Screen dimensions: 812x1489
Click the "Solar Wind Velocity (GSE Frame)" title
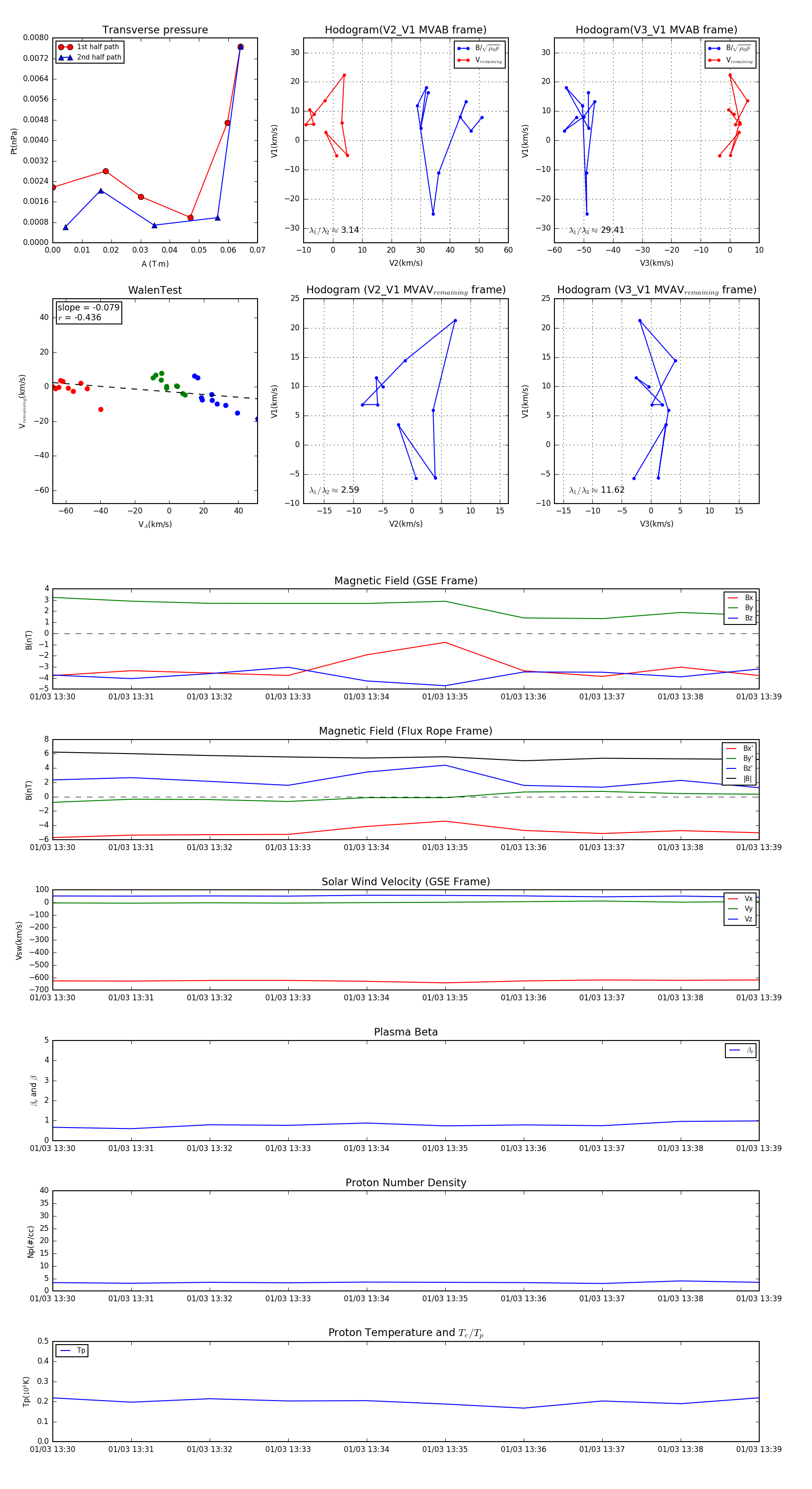coord(406,882)
